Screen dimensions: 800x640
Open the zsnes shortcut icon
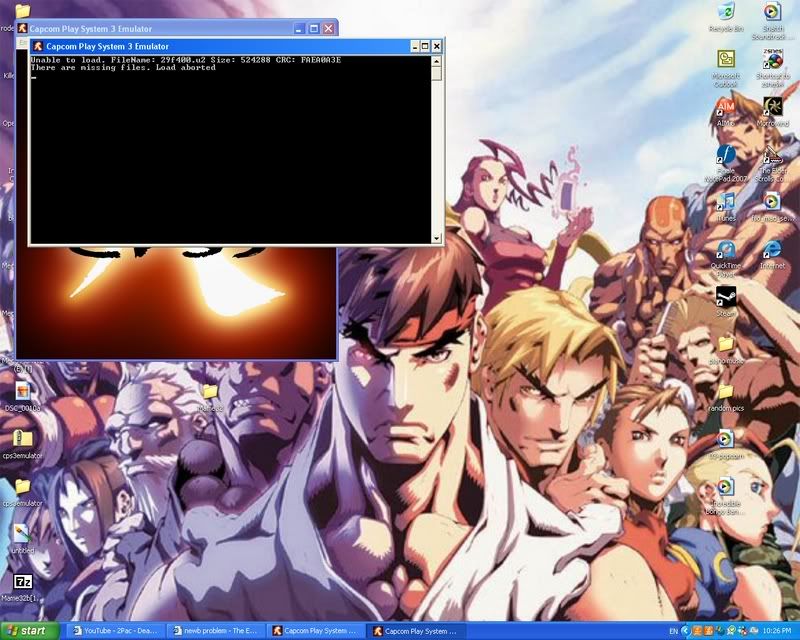[772, 59]
